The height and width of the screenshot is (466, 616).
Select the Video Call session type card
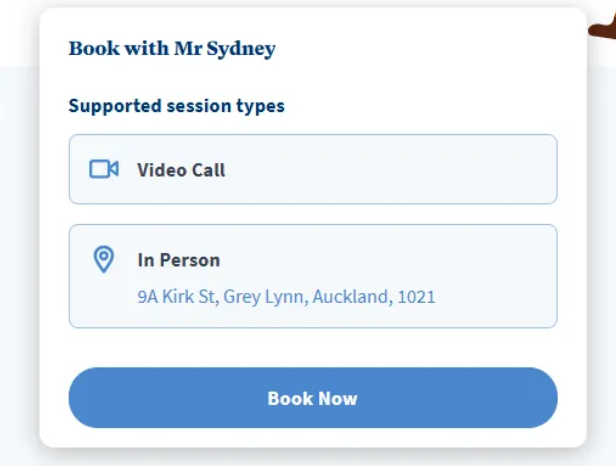[x=312, y=169]
